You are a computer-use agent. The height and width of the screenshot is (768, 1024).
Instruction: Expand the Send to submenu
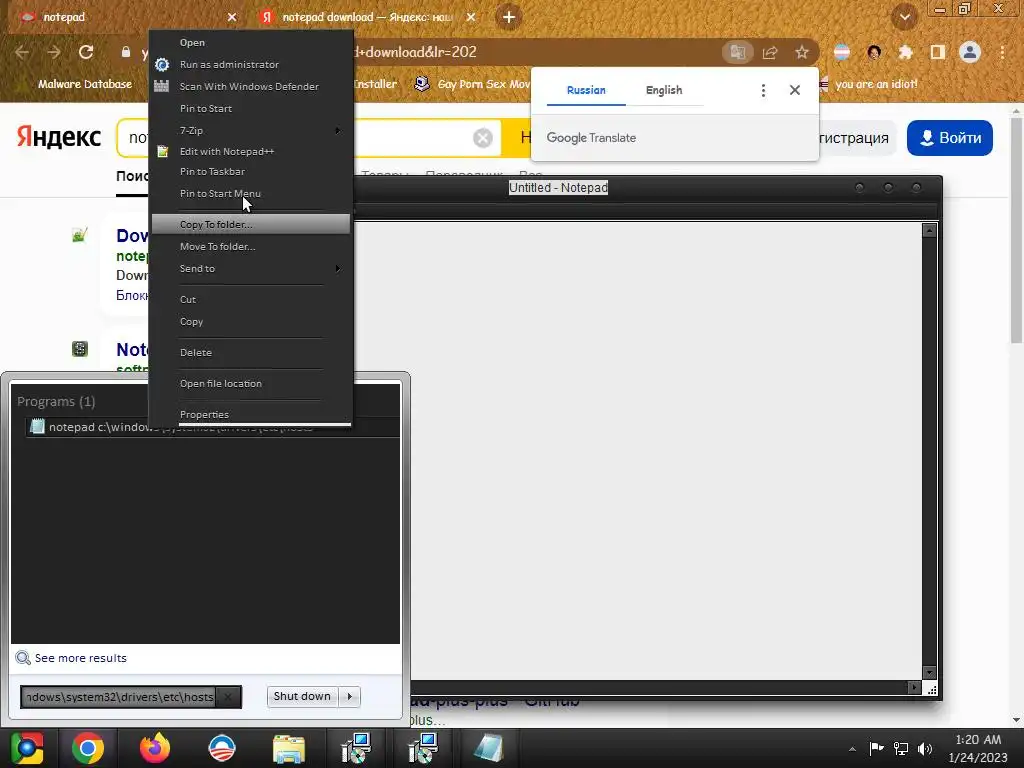pyautogui.click(x=251, y=268)
